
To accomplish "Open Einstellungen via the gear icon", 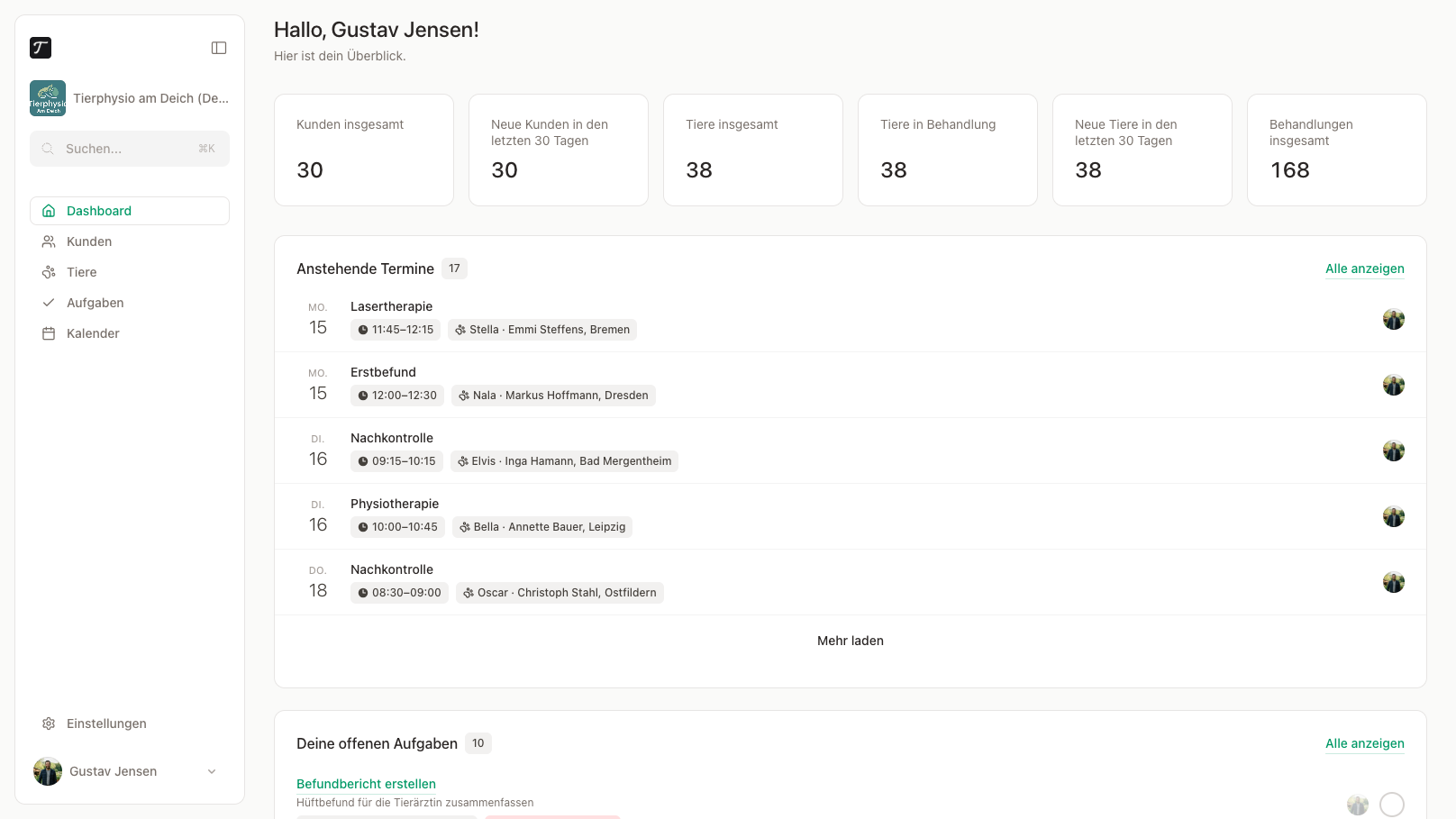I will (x=49, y=723).
